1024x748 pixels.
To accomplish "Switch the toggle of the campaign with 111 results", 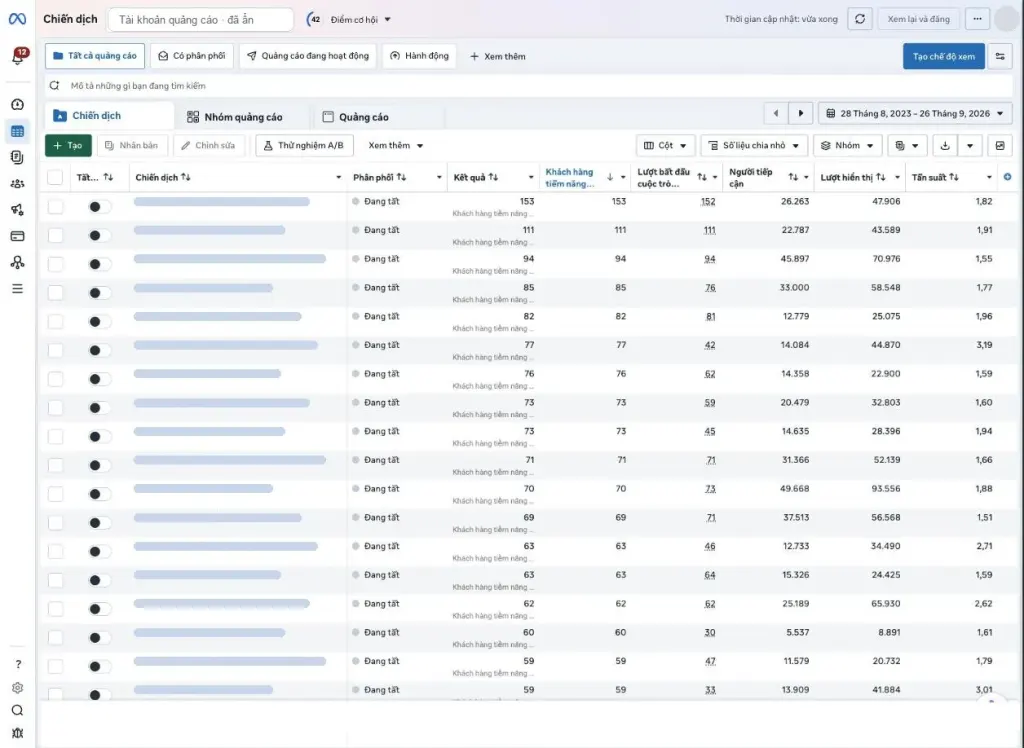I will point(99,235).
